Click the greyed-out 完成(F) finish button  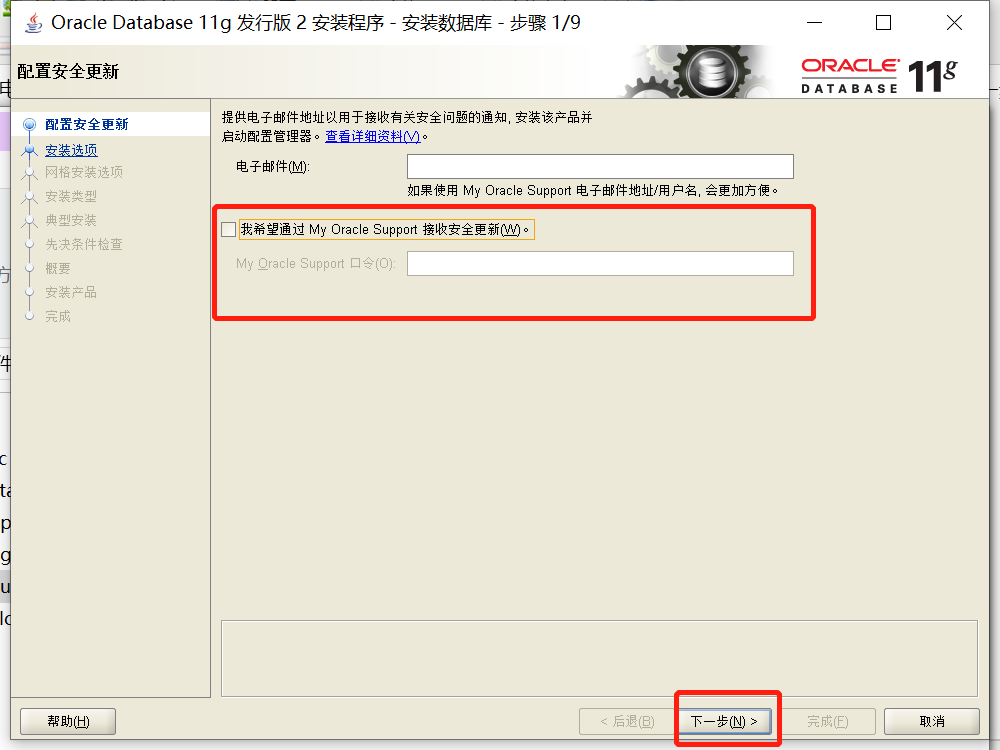tap(827, 721)
